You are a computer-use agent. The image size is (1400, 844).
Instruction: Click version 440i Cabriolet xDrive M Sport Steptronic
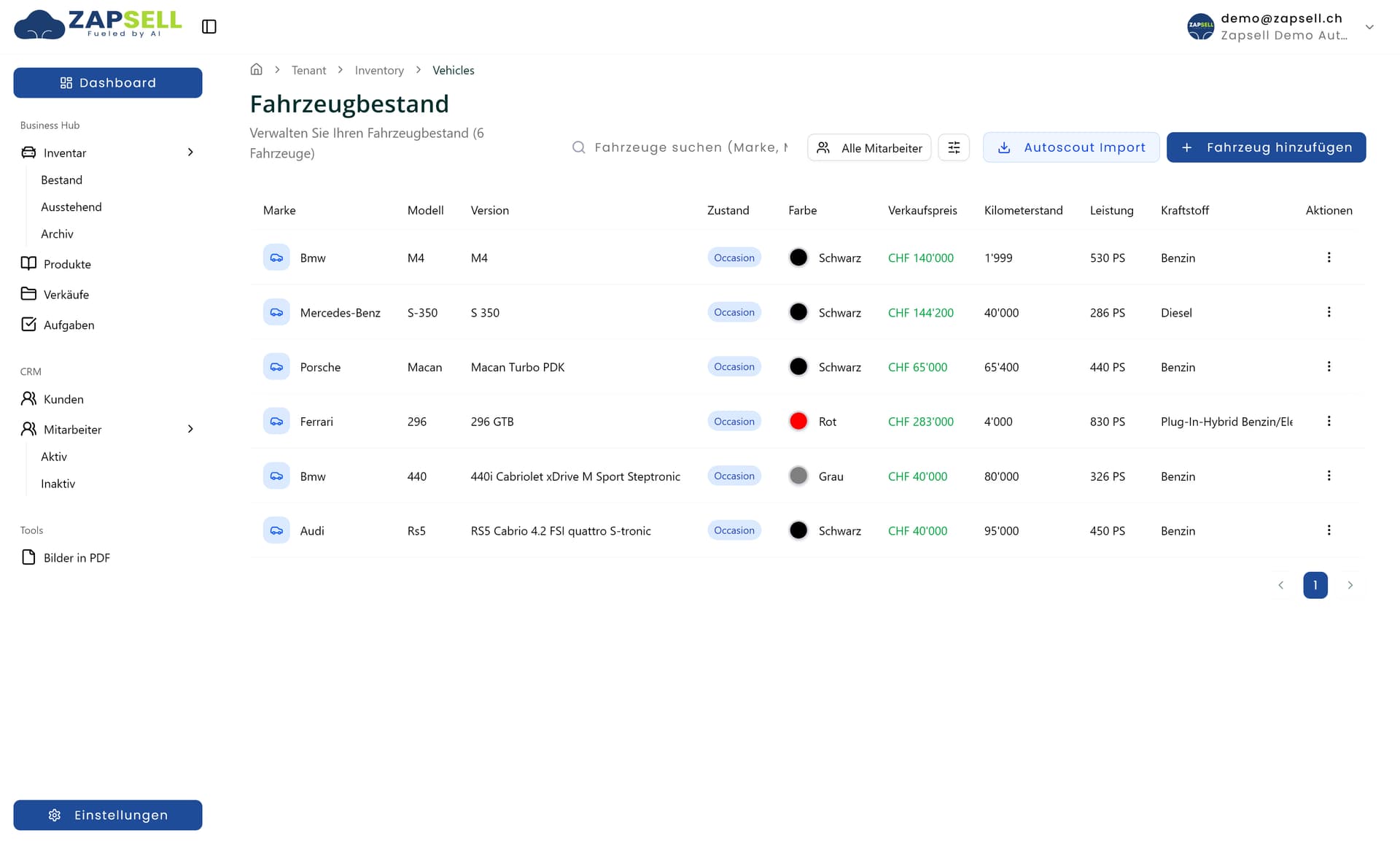(x=575, y=477)
